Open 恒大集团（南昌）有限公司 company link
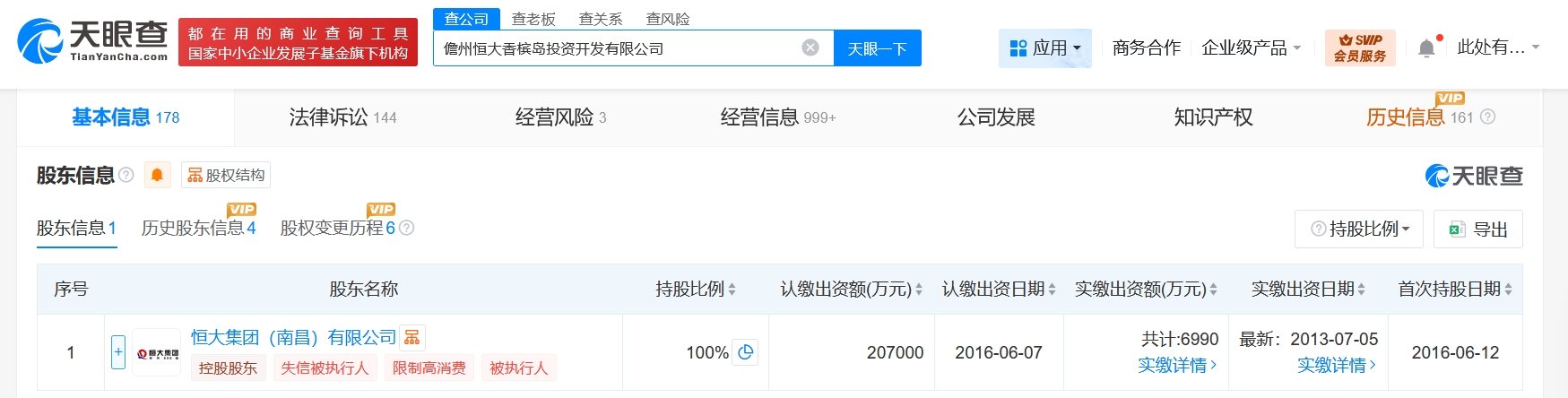The image size is (1568, 398). coord(293,337)
